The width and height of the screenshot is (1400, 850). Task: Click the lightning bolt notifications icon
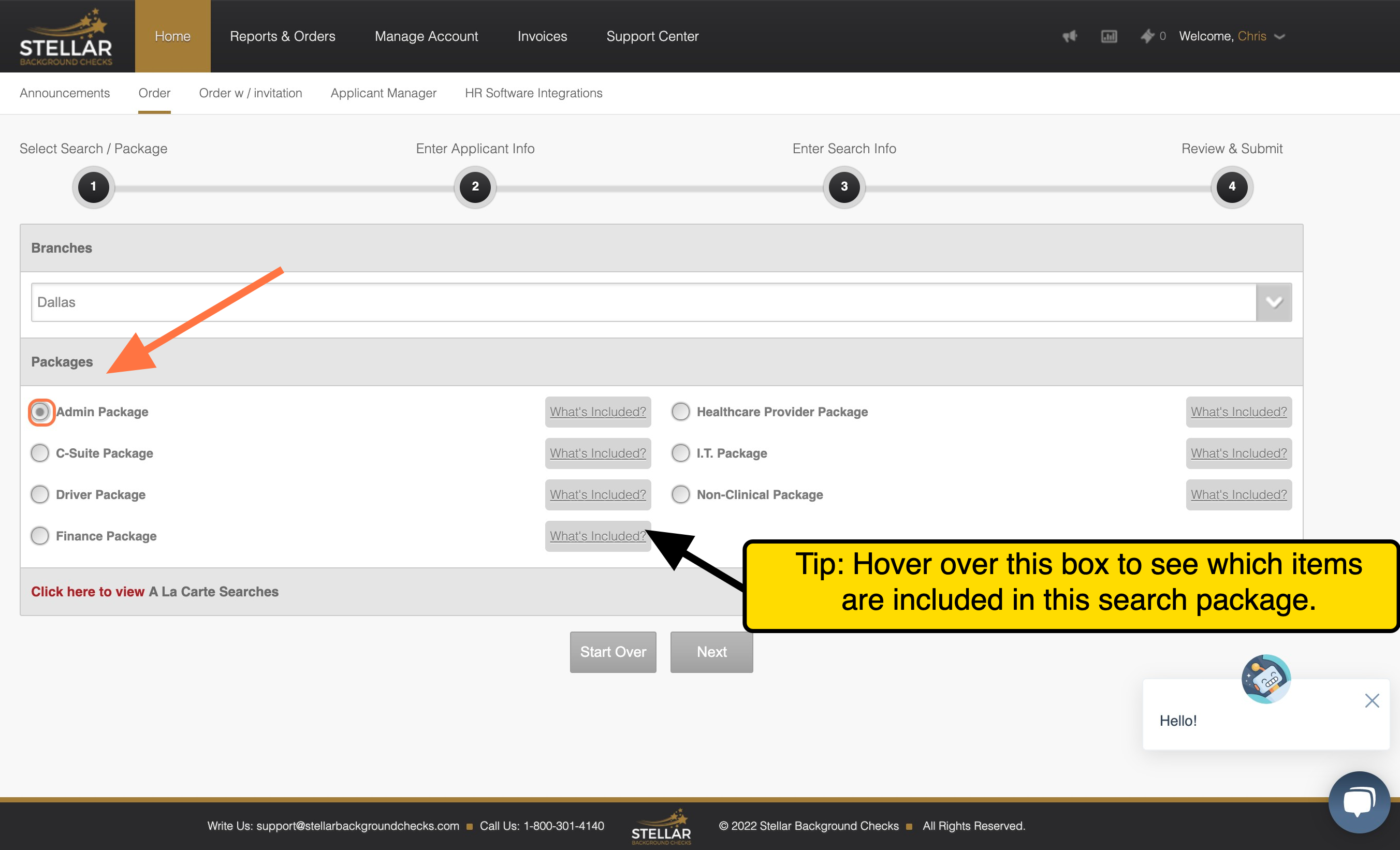pyautogui.click(x=1147, y=36)
